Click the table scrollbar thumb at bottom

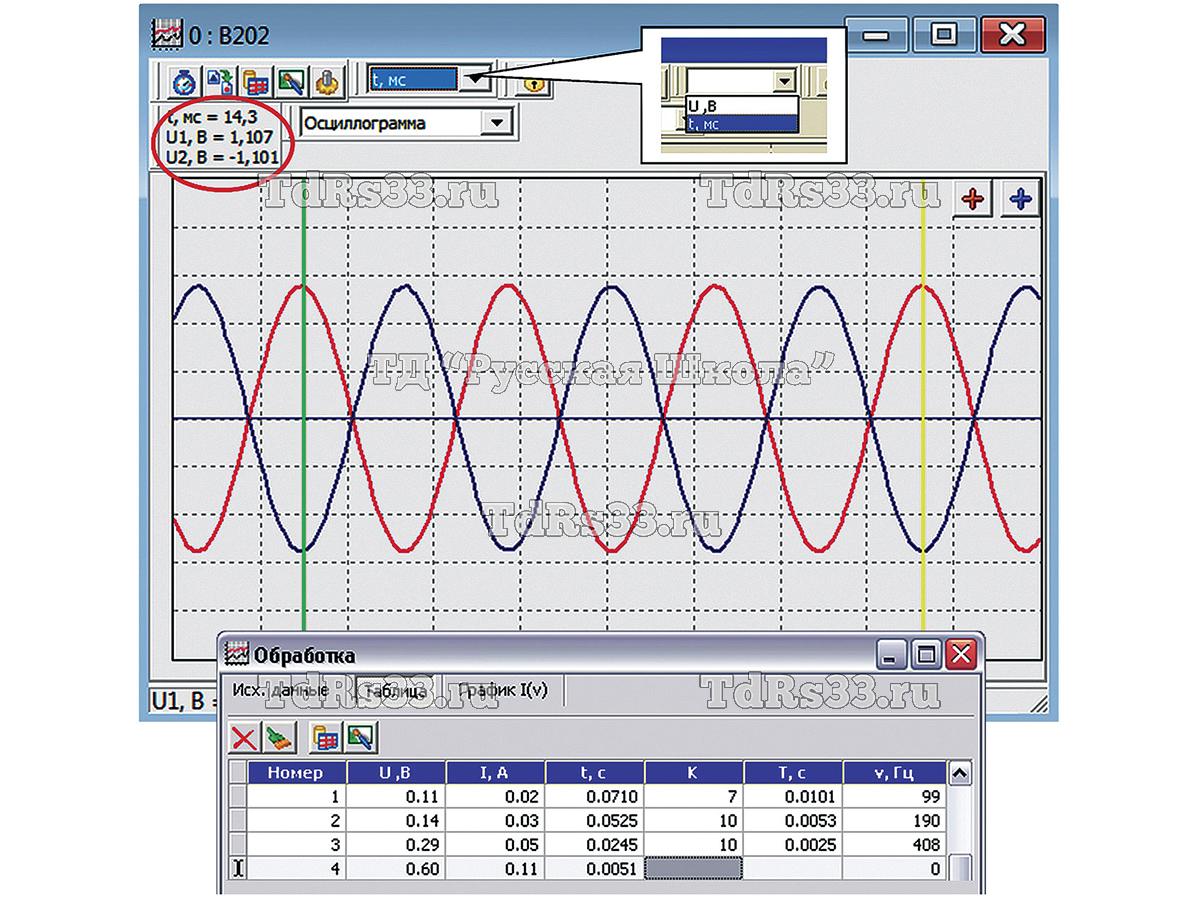point(959,869)
